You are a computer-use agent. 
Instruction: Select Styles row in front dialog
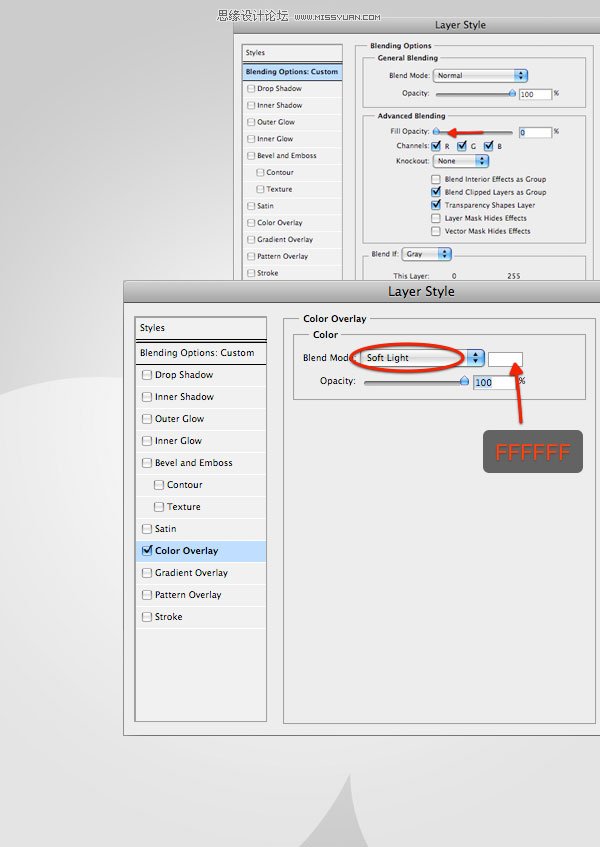[201, 328]
